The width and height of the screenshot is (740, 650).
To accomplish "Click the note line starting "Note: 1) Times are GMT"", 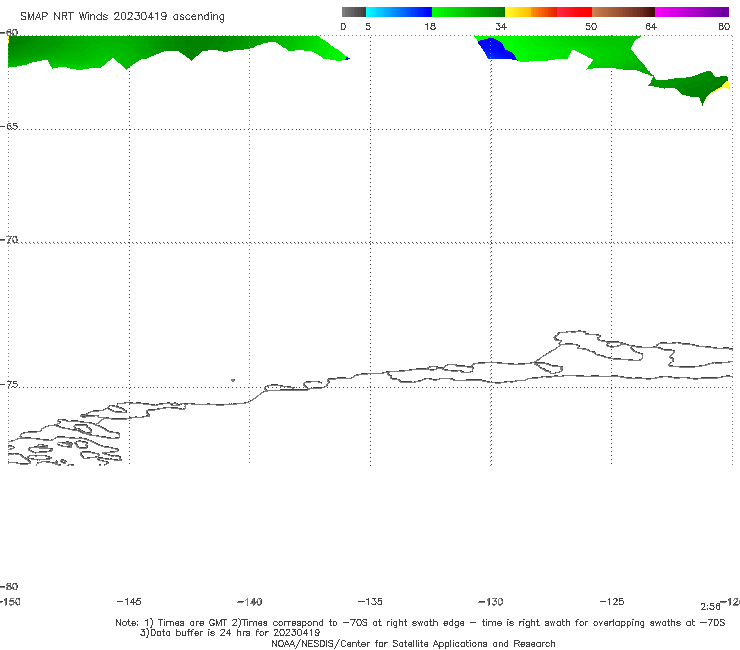I will tap(420, 623).
